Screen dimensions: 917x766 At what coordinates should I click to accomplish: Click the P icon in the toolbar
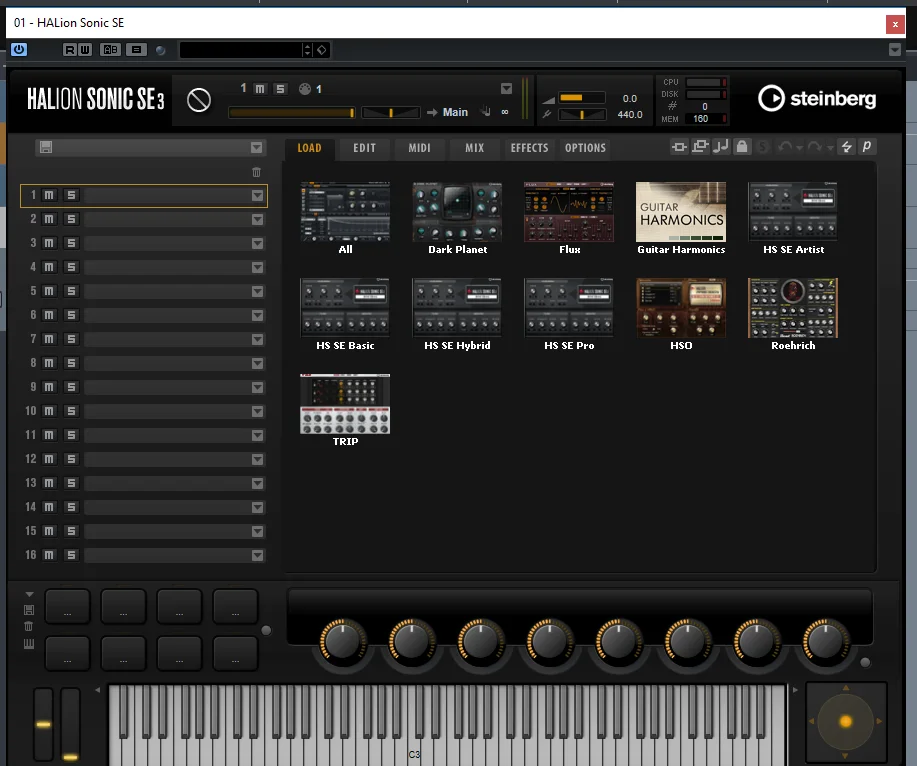click(867, 147)
